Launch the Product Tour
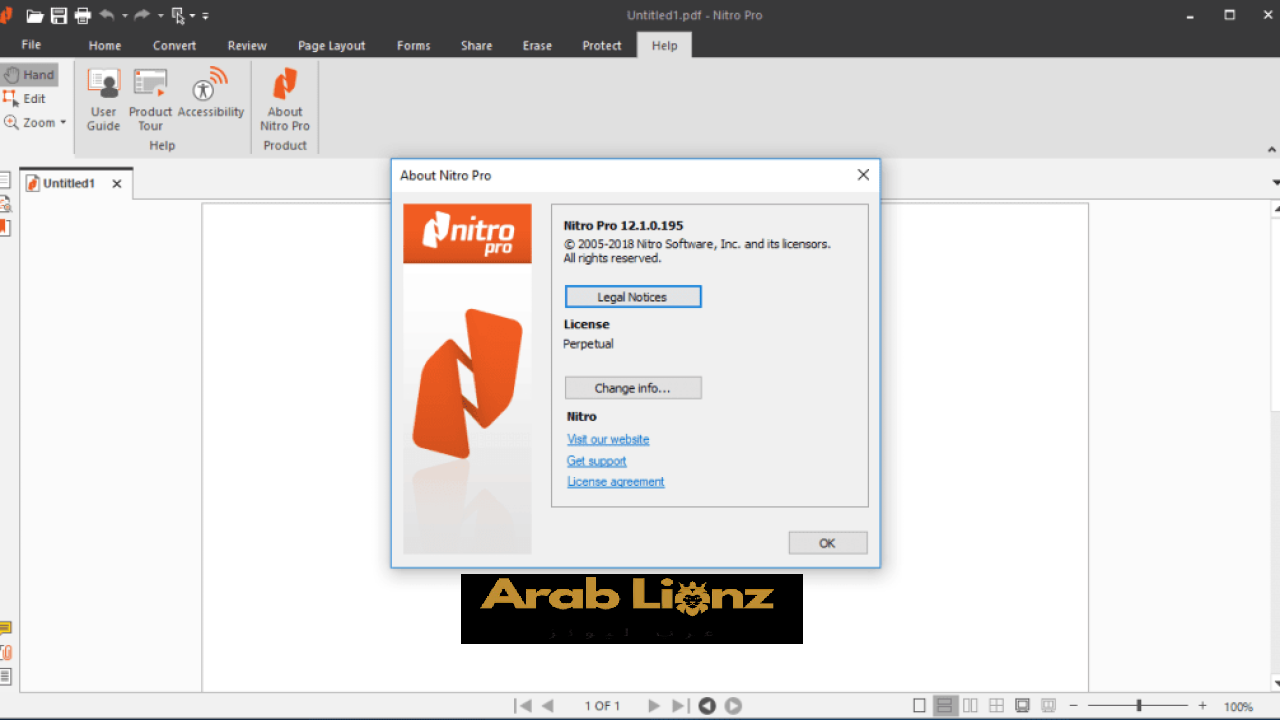1280x720 pixels. [x=150, y=98]
